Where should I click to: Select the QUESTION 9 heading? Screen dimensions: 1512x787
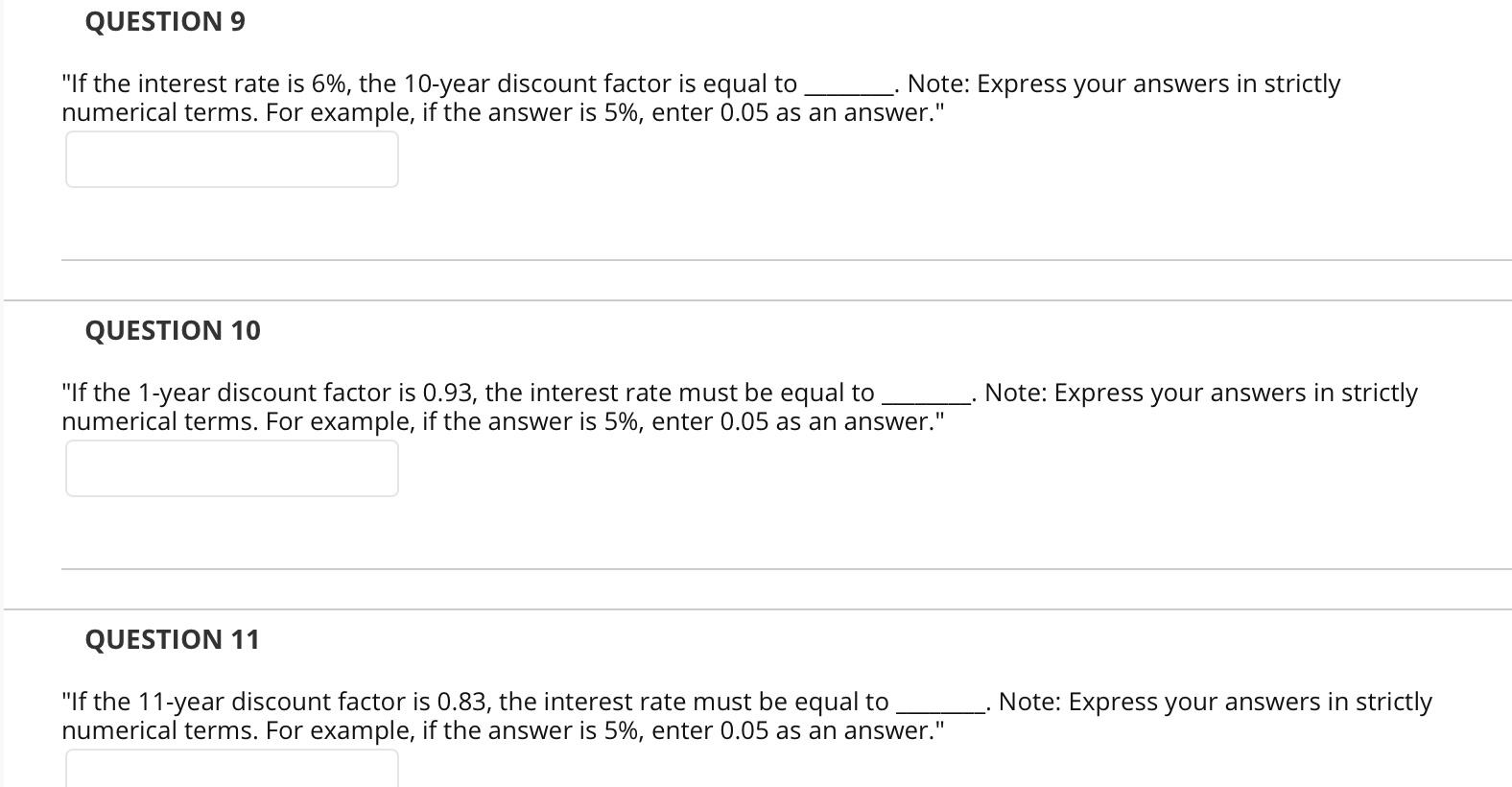163,21
